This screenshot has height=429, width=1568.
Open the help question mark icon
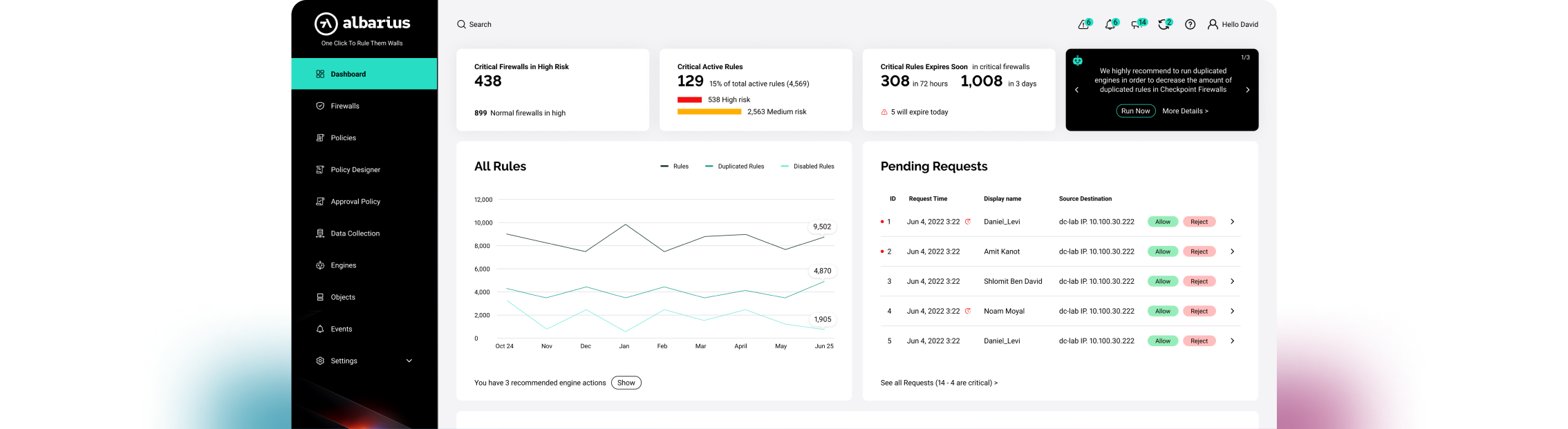[1190, 24]
